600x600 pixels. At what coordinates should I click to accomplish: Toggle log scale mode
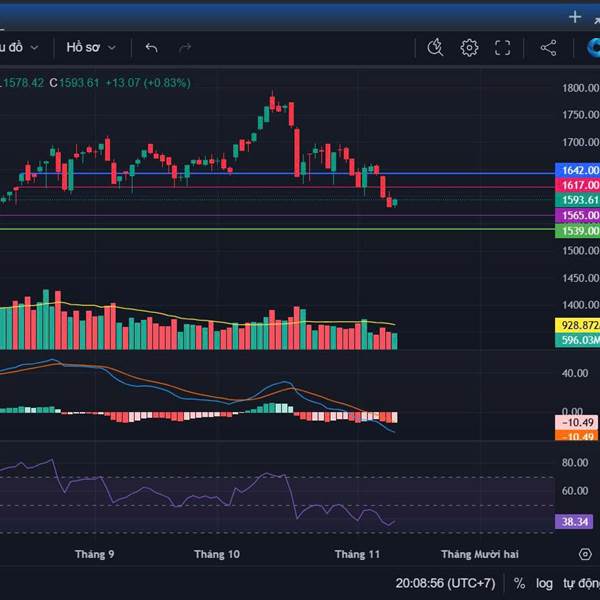[x=544, y=583]
